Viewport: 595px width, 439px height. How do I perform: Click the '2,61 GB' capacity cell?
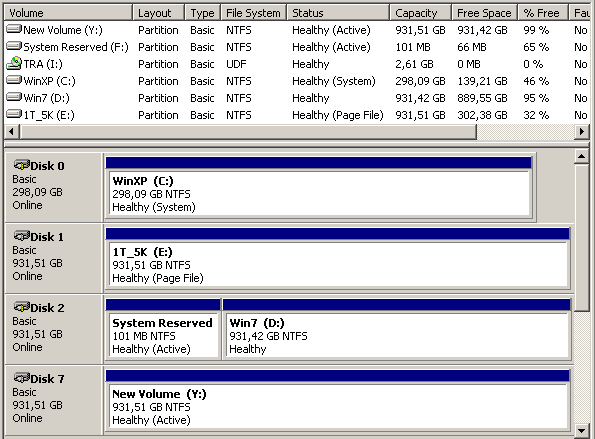pyautogui.click(x=414, y=64)
